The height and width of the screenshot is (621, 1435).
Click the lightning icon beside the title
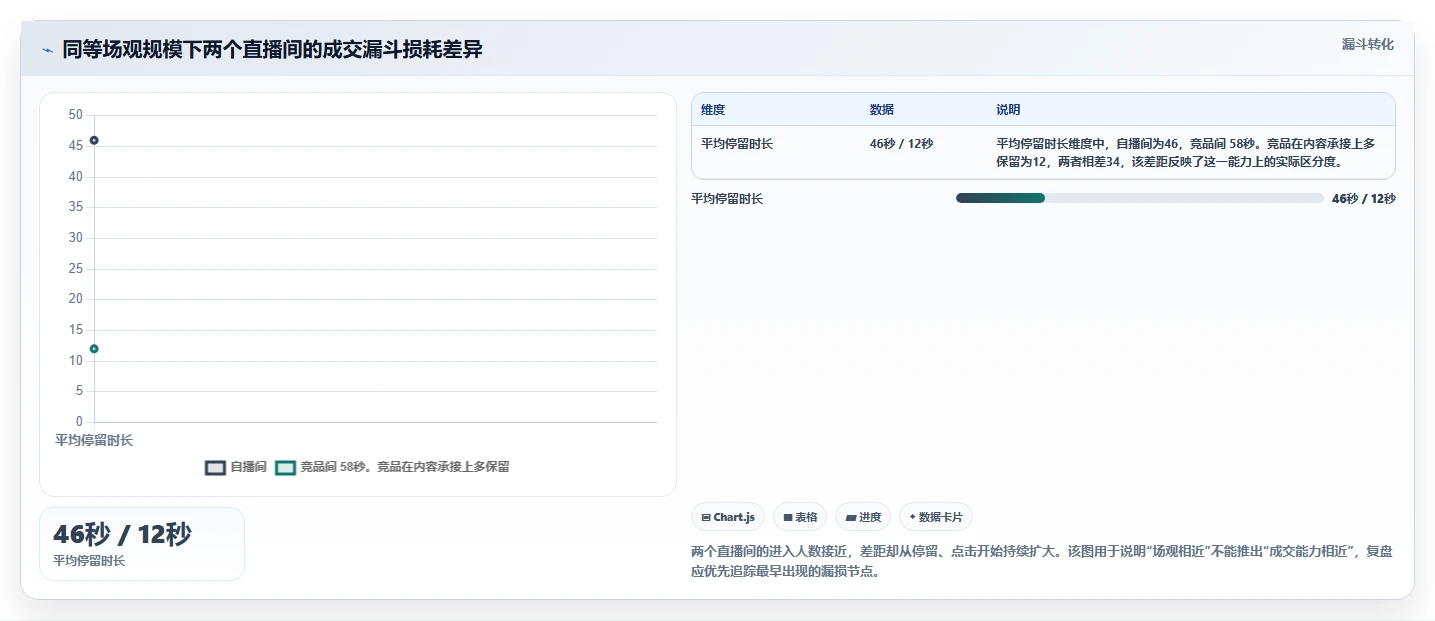coord(48,50)
